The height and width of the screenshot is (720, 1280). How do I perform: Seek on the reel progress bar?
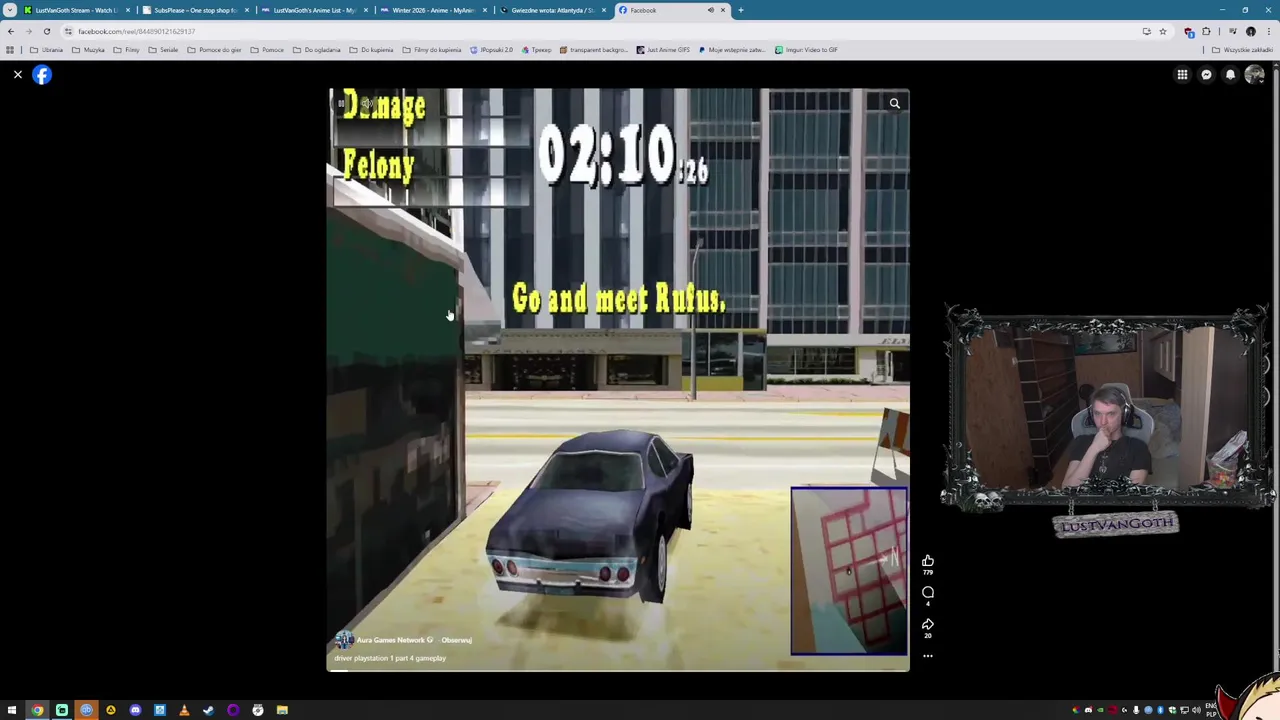click(x=619, y=669)
